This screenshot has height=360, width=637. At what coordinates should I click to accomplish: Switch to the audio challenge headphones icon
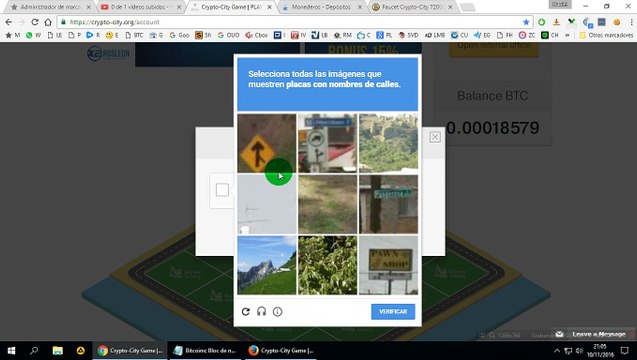point(262,312)
